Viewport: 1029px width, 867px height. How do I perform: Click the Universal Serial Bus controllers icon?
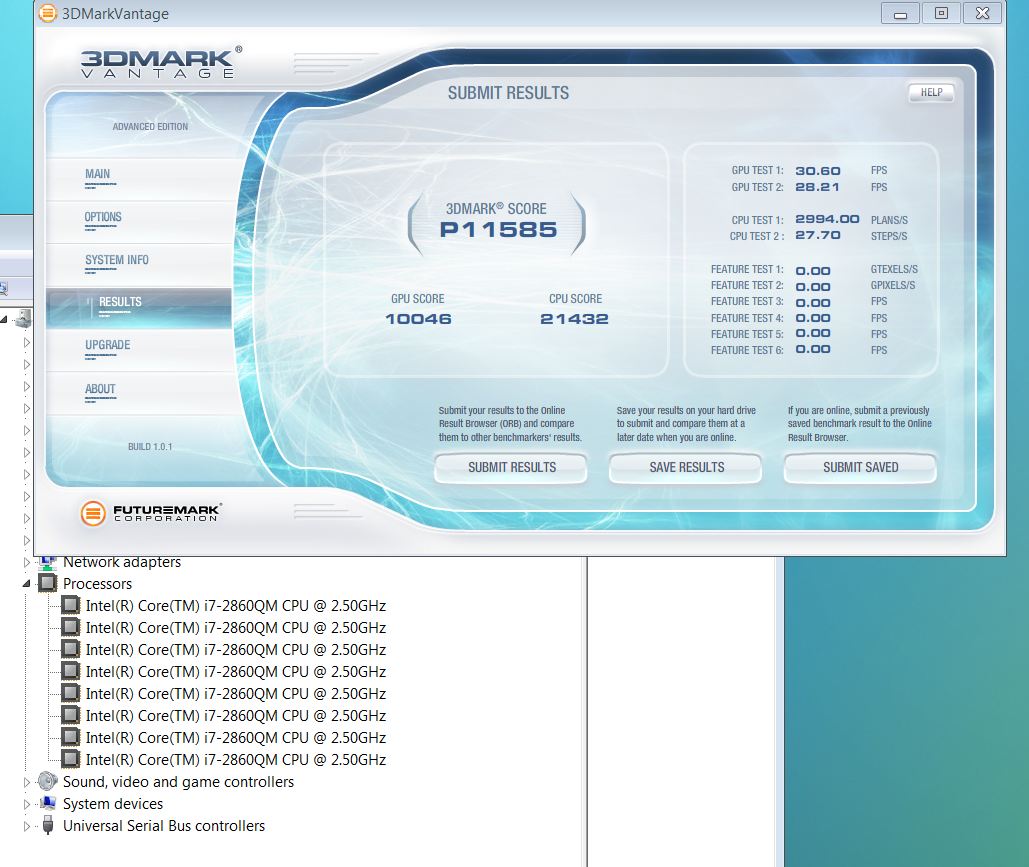point(48,825)
